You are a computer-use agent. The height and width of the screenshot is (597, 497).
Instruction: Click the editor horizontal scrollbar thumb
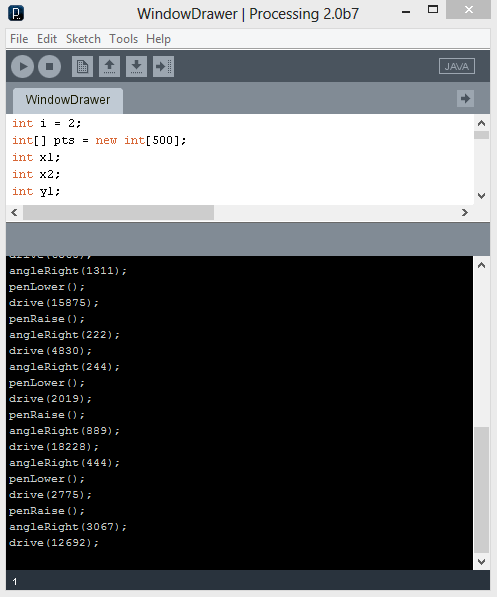pyautogui.click(x=118, y=212)
